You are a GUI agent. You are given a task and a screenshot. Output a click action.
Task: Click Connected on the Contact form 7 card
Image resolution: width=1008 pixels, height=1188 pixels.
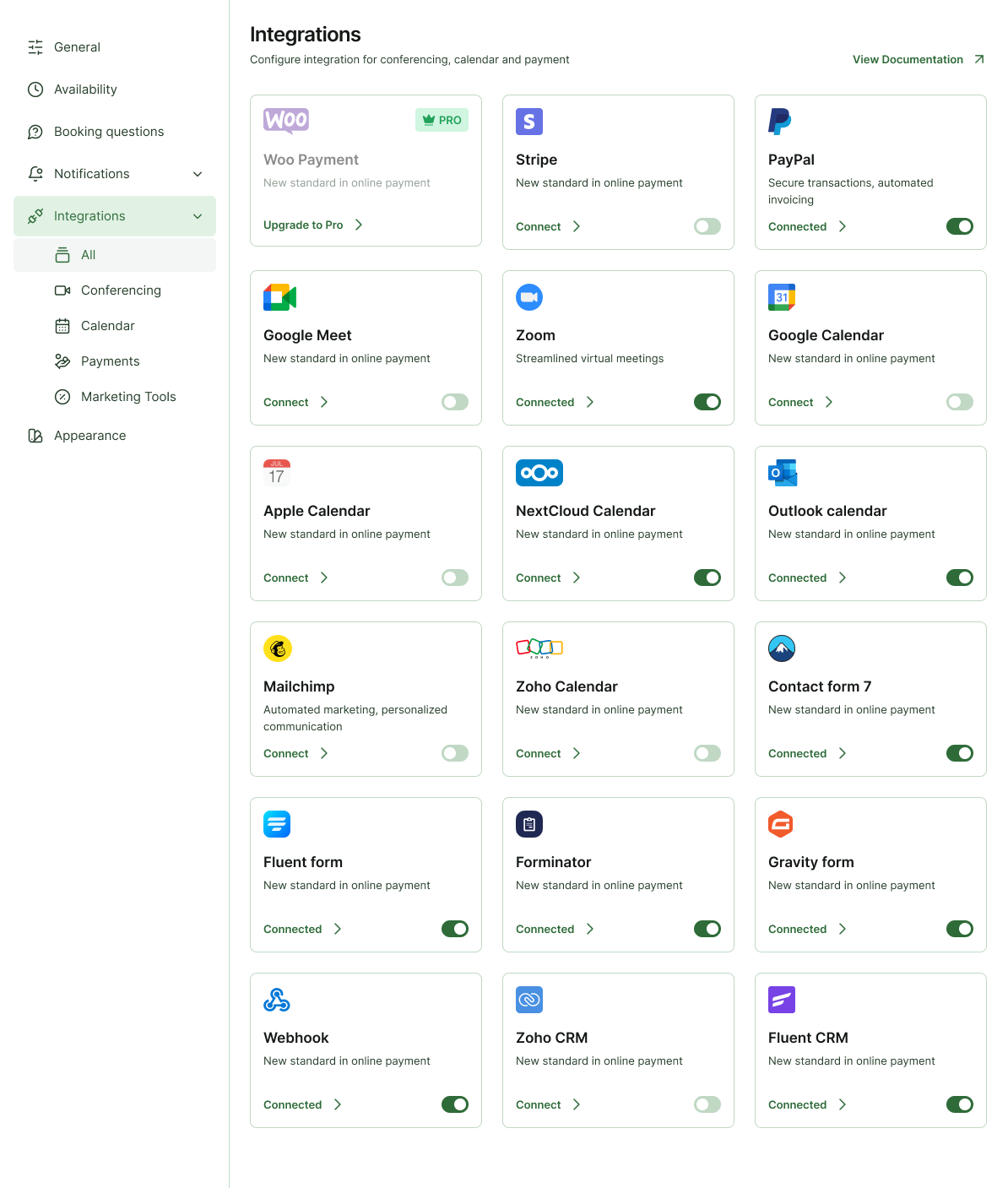click(x=798, y=753)
